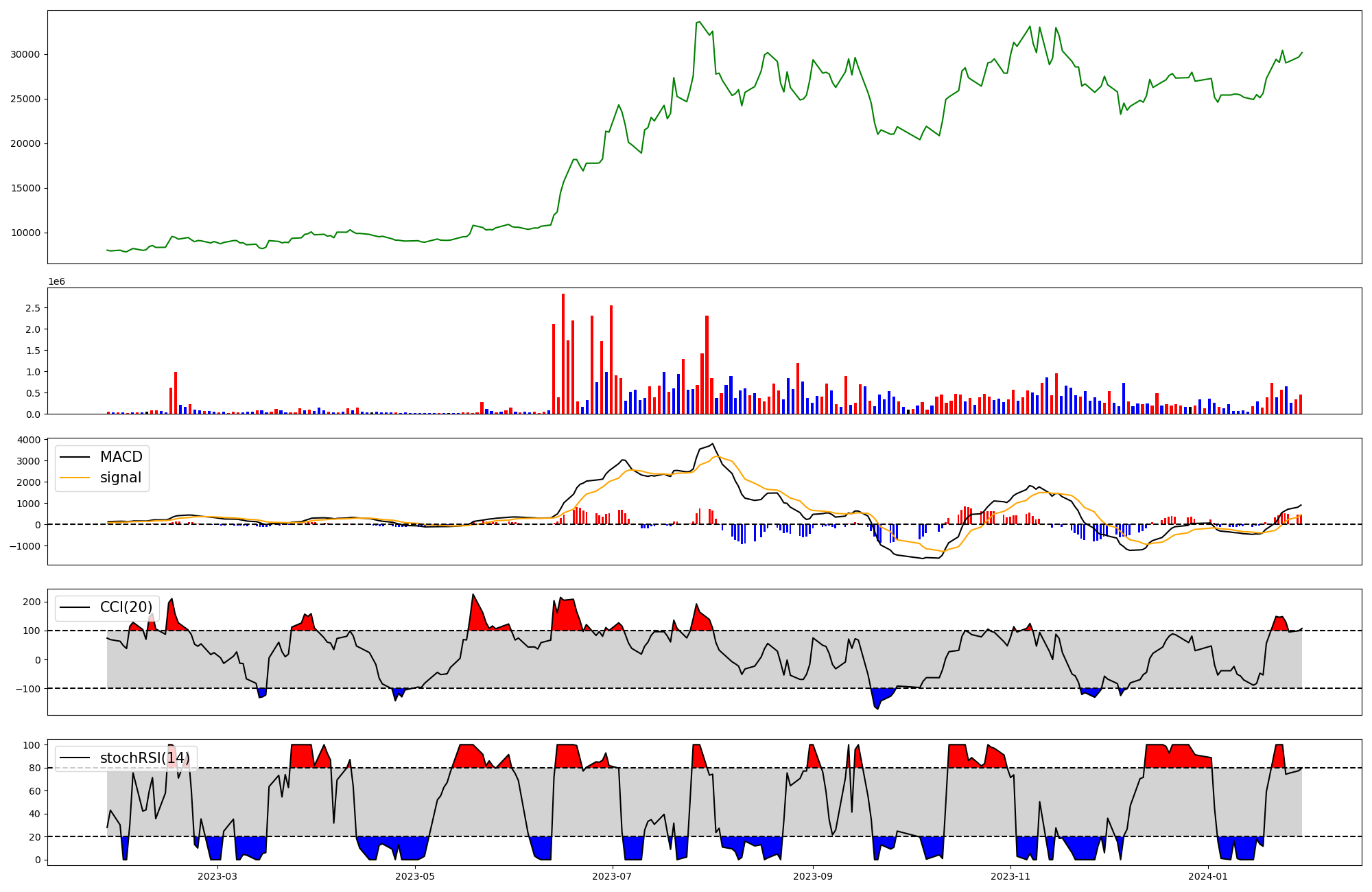The image size is (1372, 892).
Task: Click the 2023-09 x-axis date label
Action: coord(813,876)
